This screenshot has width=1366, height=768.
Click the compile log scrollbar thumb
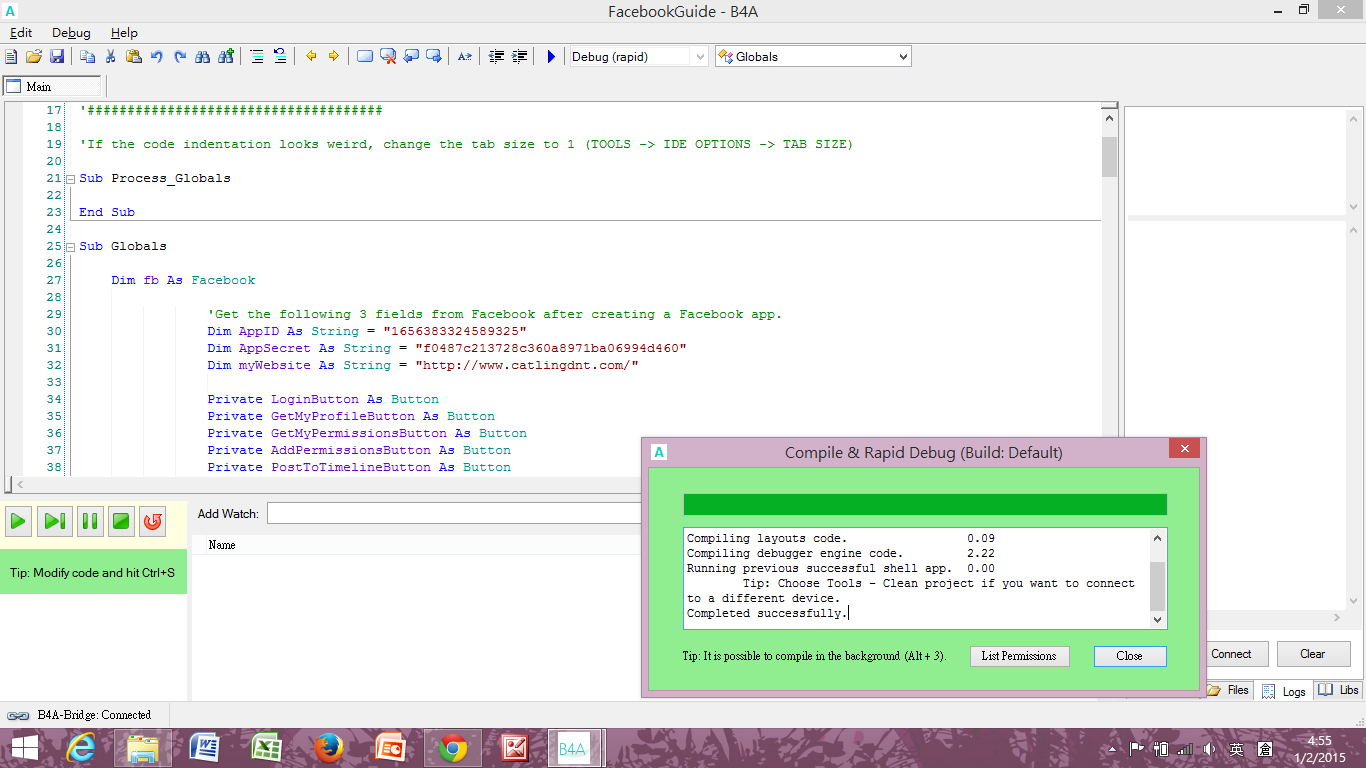pos(1158,586)
